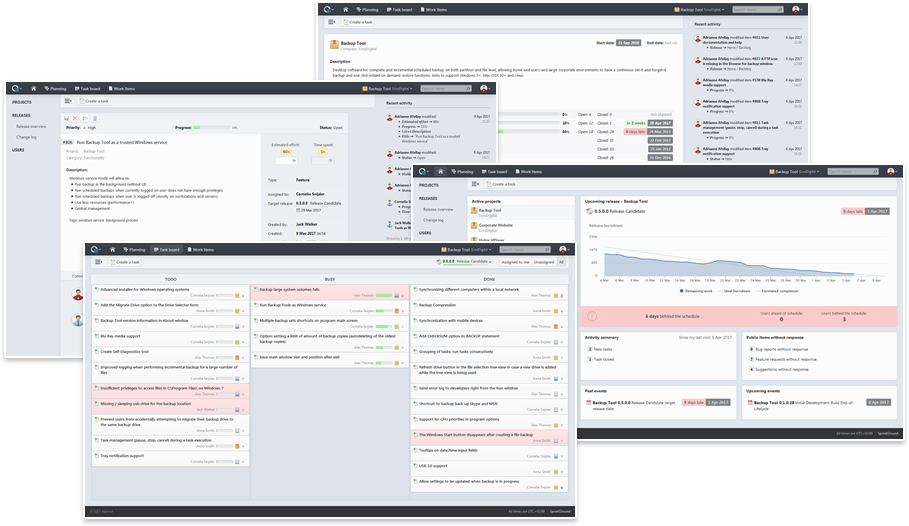Select the 'All' filter on the task board
This screenshot has width=909, height=526.
click(561, 262)
